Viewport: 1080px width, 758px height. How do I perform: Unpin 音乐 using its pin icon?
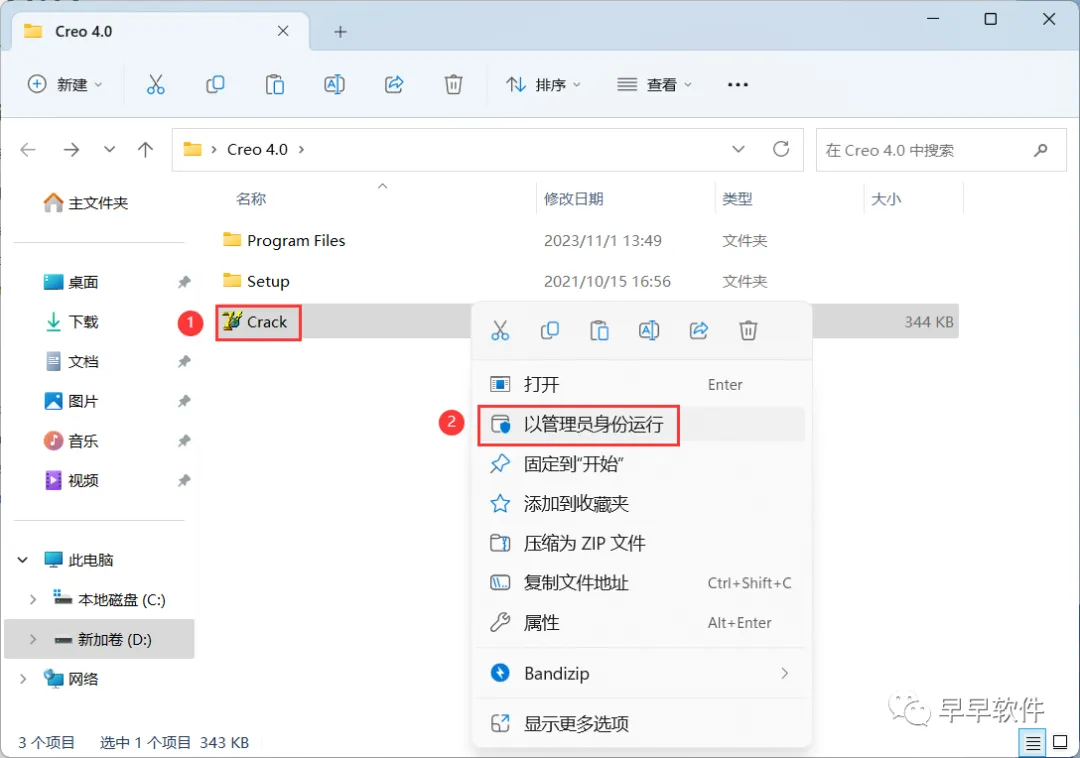coord(184,441)
